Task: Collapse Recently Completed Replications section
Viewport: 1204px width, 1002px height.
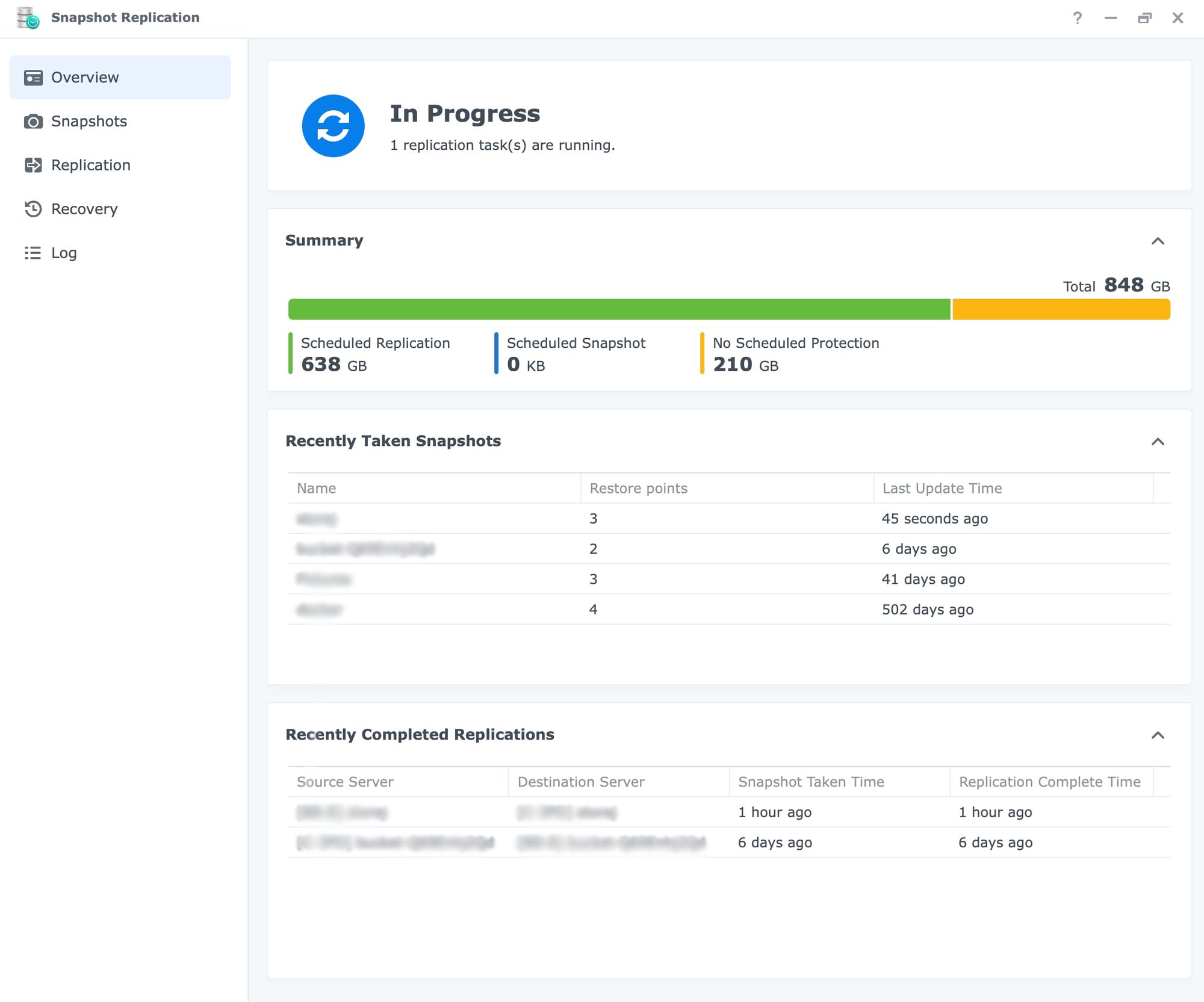Action: pos(1157,735)
